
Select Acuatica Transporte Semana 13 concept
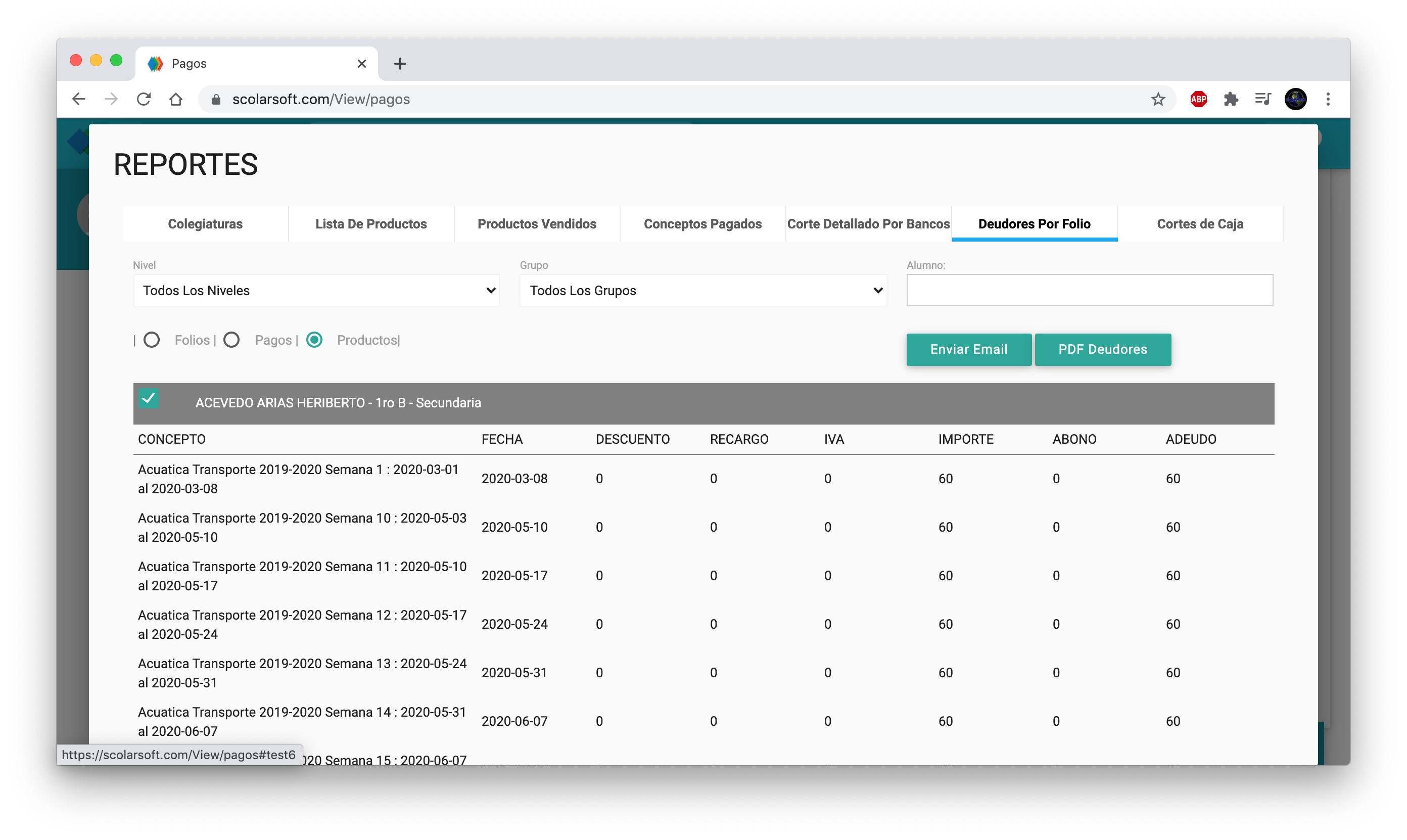click(x=302, y=673)
